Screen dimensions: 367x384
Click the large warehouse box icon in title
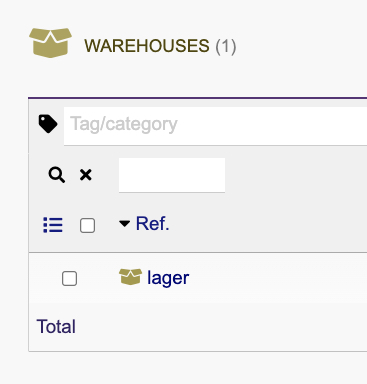[x=50, y=43]
